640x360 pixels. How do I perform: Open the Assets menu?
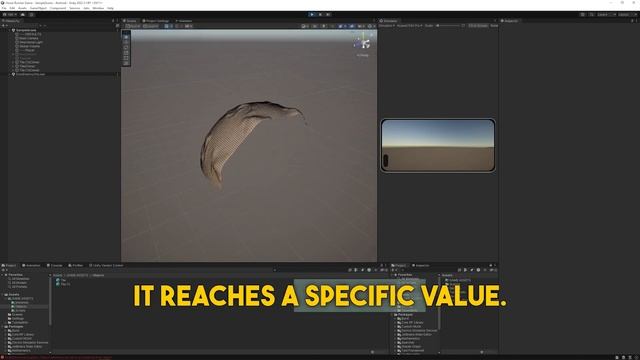pyautogui.click(x=22, y=8)
